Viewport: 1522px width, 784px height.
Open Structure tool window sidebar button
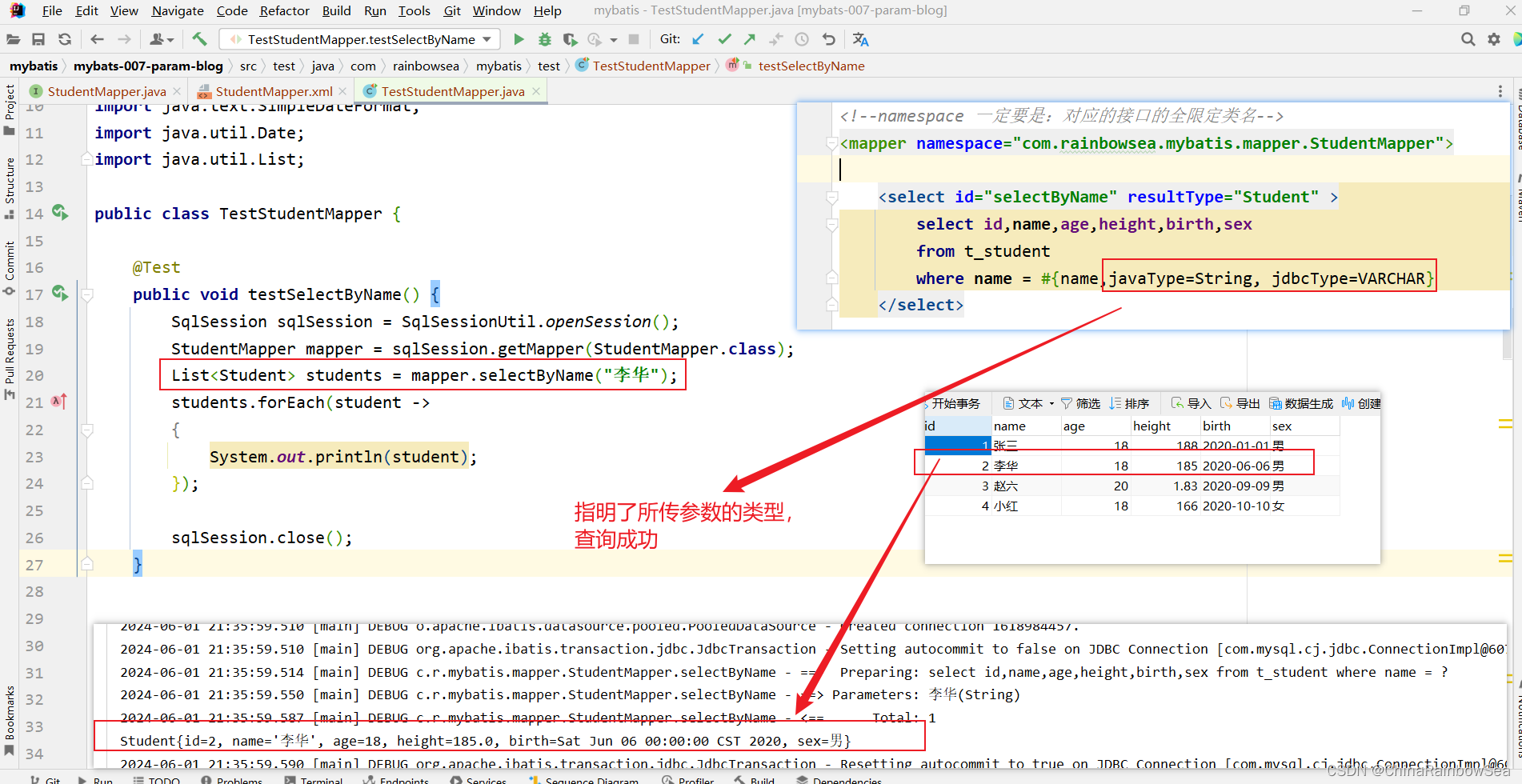[x=10, y=188]
